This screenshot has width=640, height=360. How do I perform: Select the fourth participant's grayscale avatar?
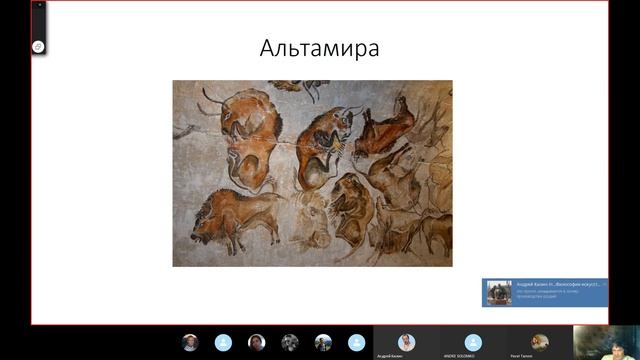click(290, 342)
